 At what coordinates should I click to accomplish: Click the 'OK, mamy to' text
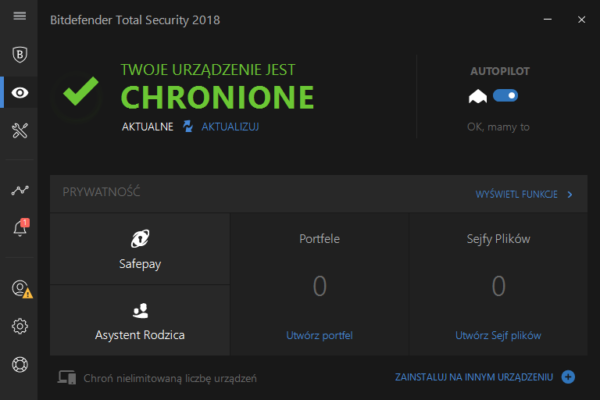click(x=498, y=127)
